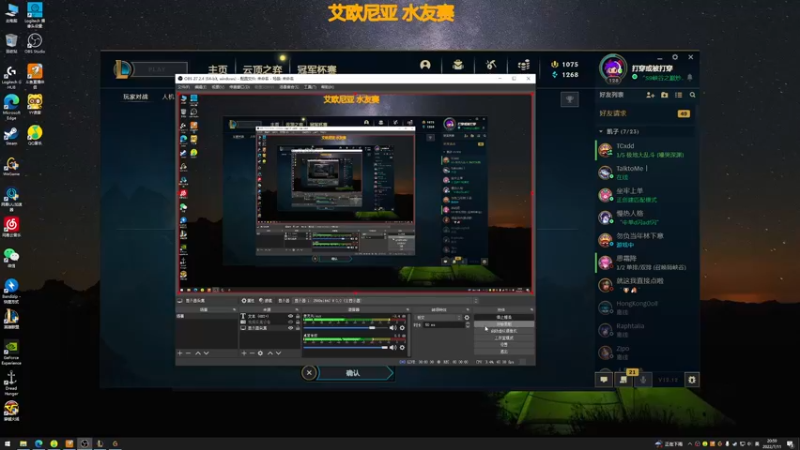Open the 云顶之弈 tab in League client
The height and width of the screenshot is (450, 800).
pos(262,69)
